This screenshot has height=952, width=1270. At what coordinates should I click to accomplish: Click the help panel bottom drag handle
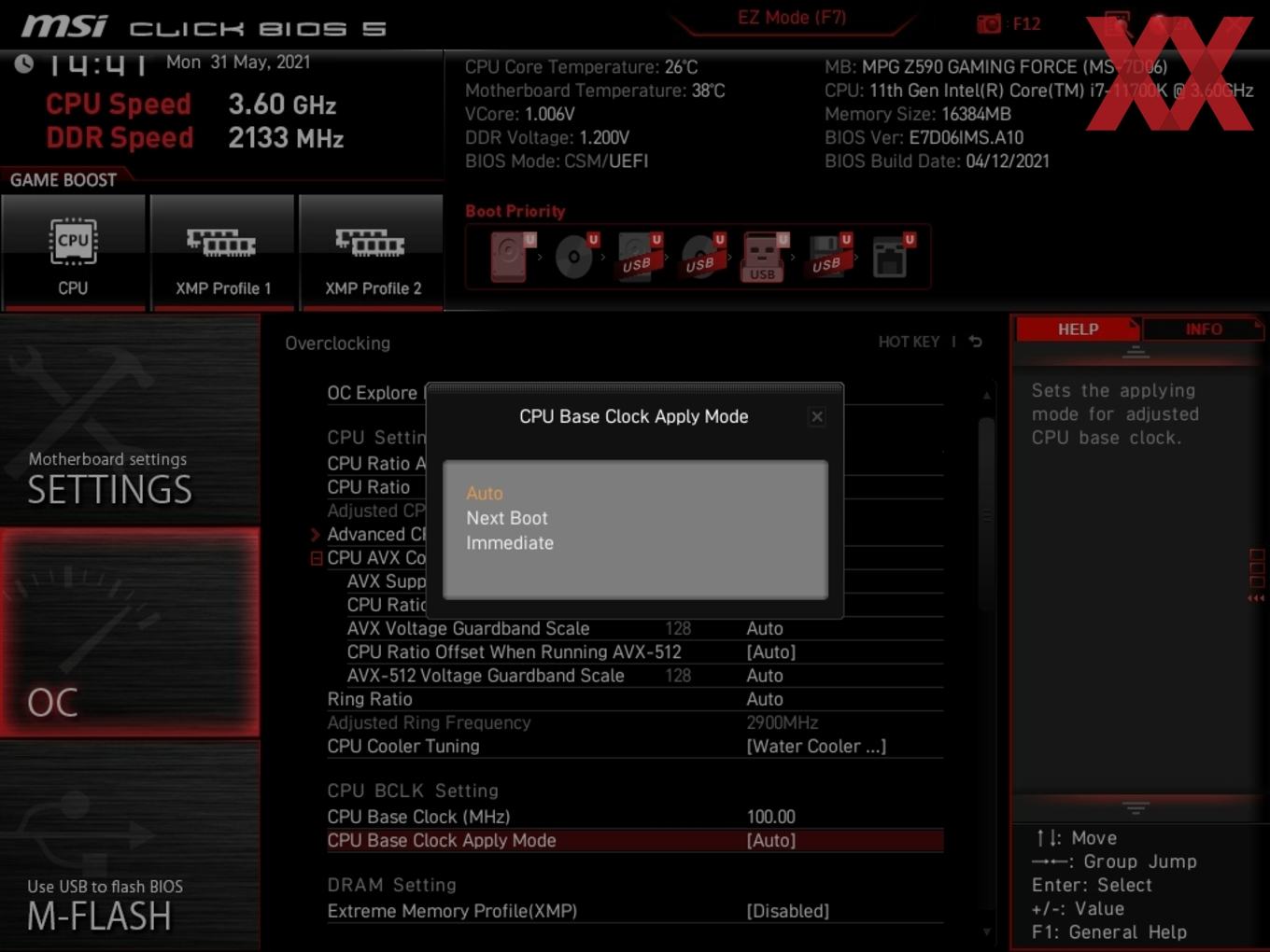click(x=1136, y=806)
